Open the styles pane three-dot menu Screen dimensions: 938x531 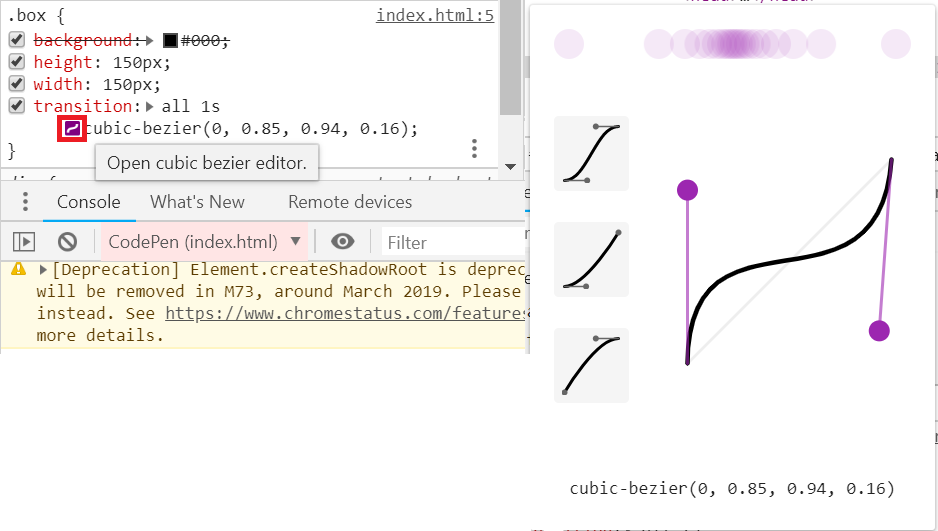(474, 149)
